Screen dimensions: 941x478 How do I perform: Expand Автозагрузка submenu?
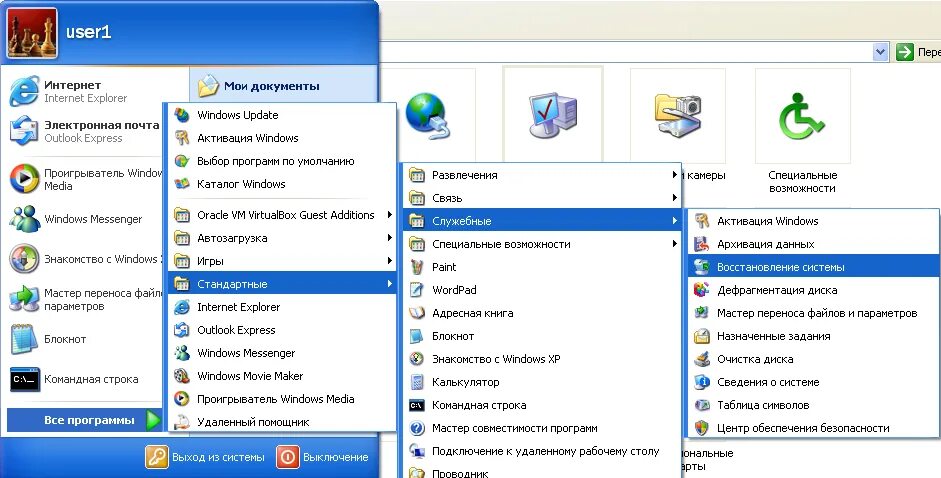coord(282,238)
